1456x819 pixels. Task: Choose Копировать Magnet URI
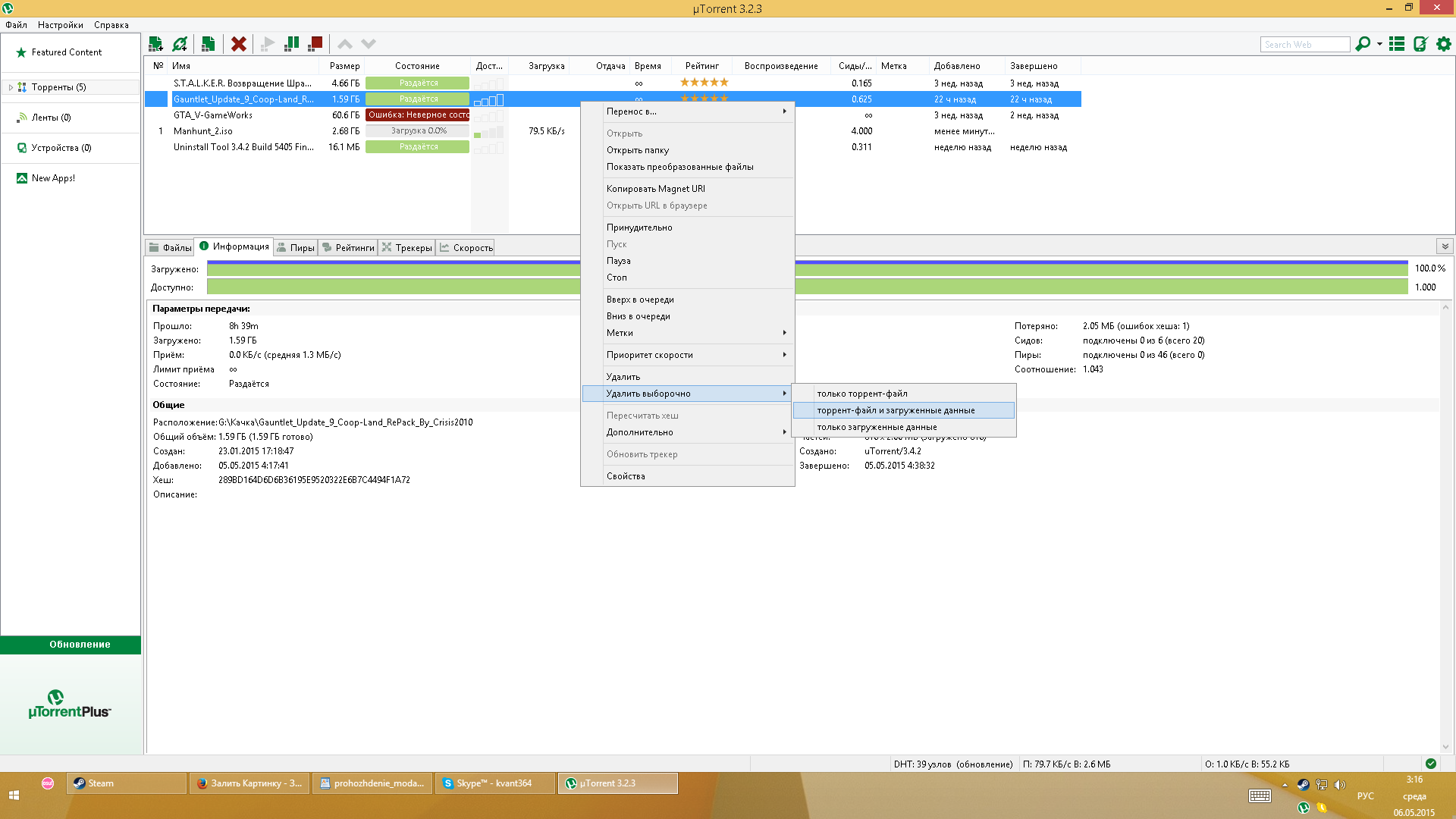(688, 189)
